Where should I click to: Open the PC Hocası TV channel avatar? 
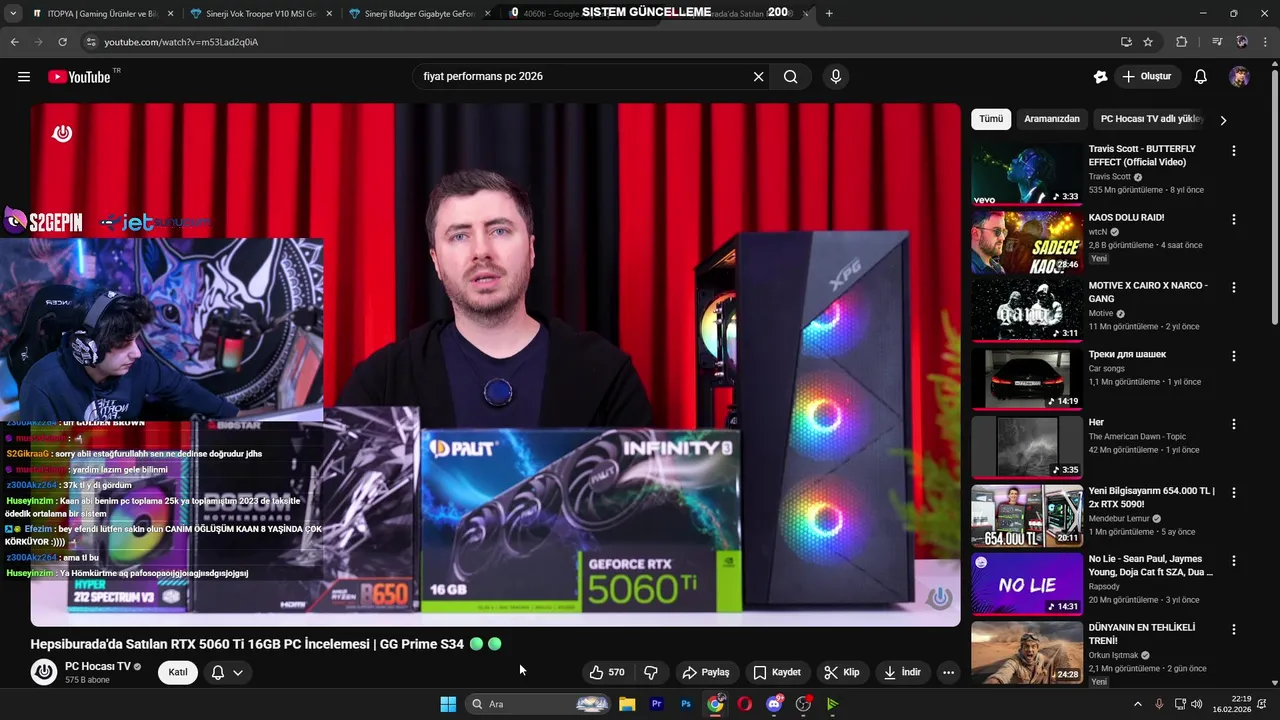[x=44, y=672]
